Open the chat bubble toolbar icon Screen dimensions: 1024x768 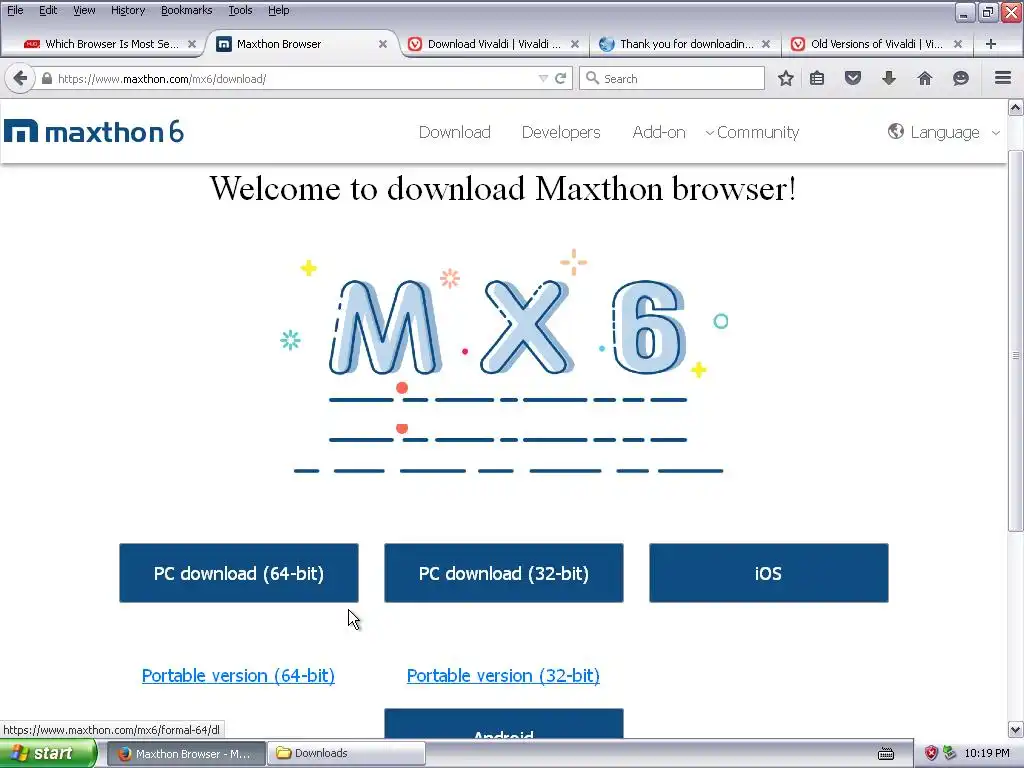[x=961, y=78]
